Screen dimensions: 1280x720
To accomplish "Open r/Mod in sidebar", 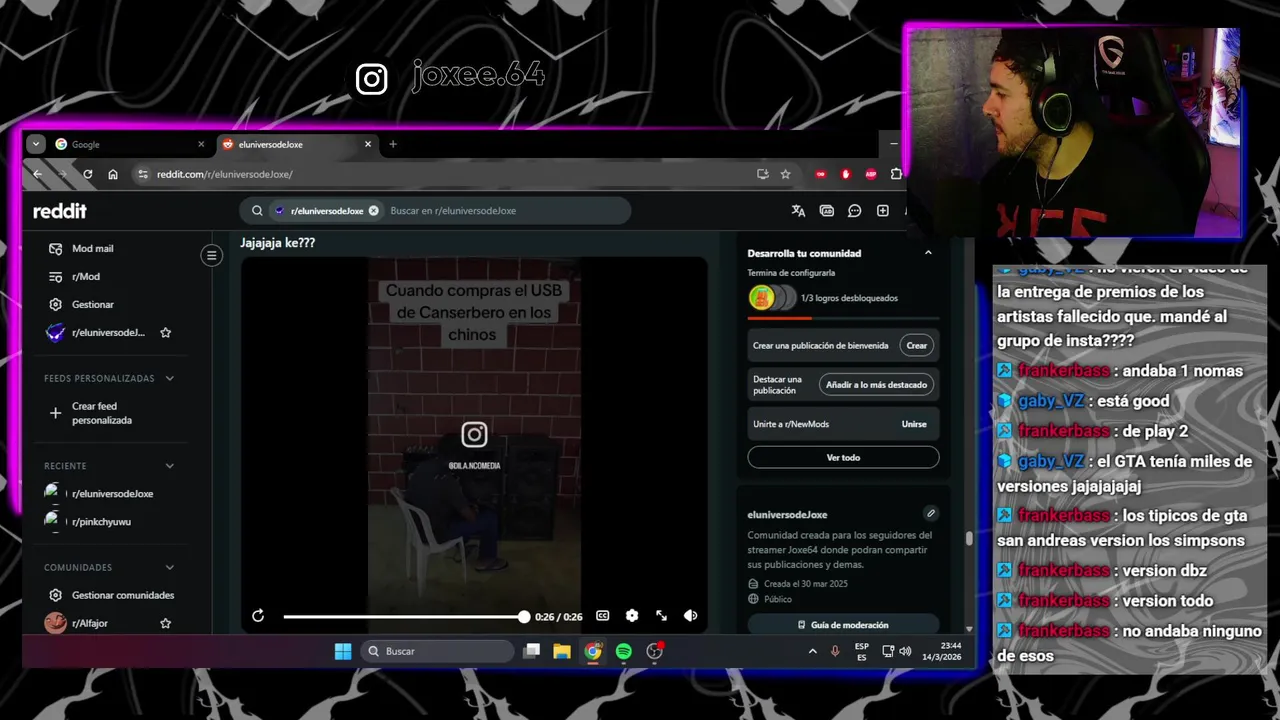I will 86,276.
